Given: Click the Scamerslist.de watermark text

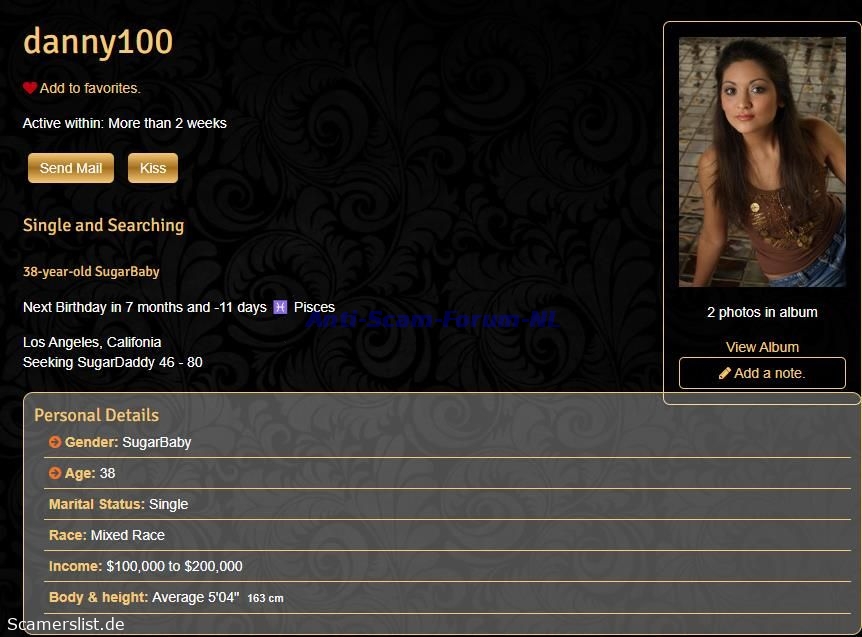Looking at the screenshot, I should pos(66,624).
